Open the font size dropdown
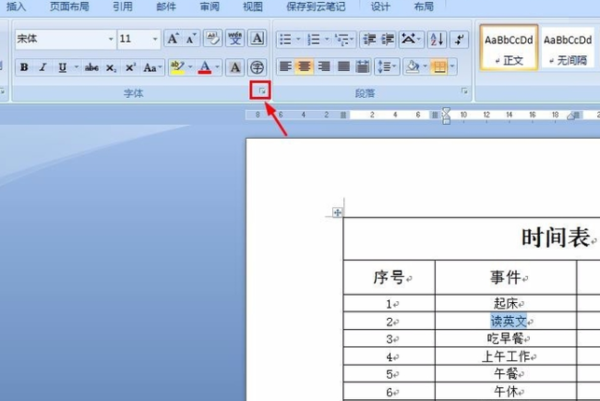The image size is (600, 401). coord(155,39)
